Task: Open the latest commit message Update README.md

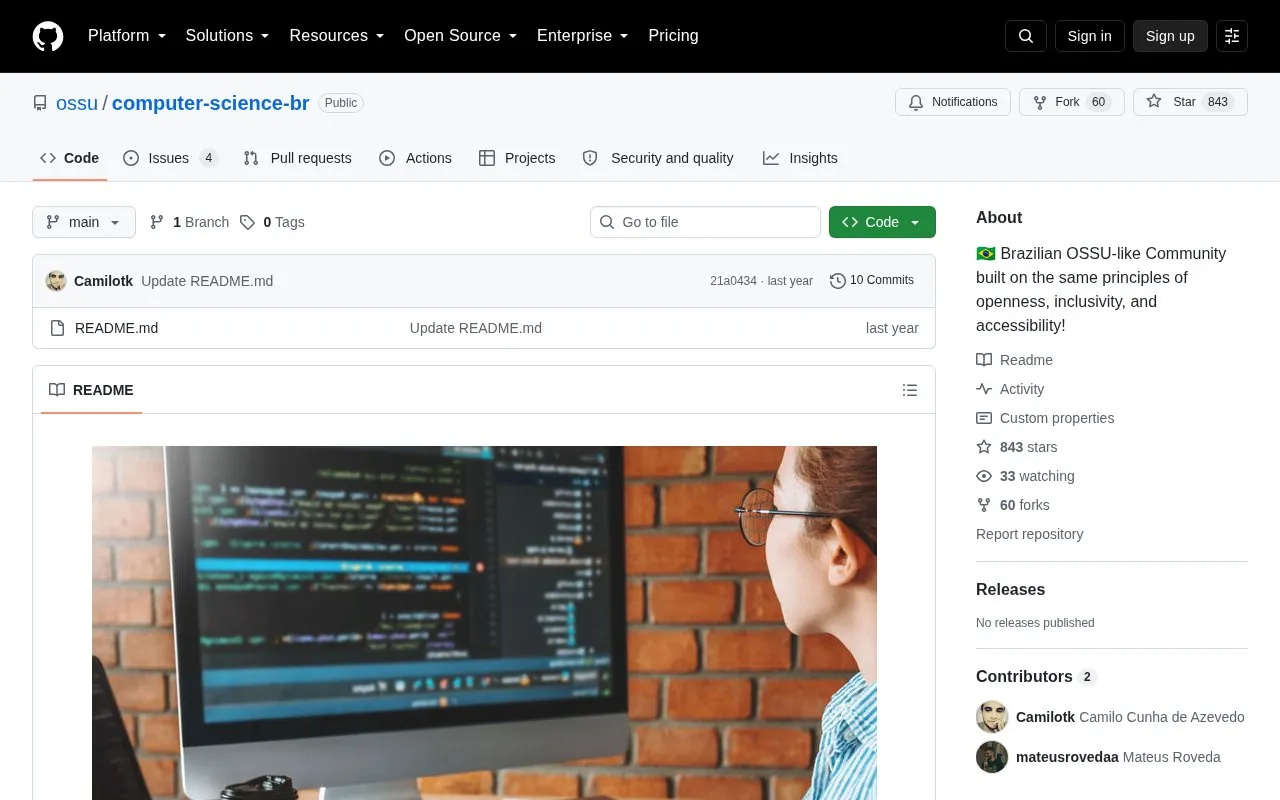Action: pos(207,281)
